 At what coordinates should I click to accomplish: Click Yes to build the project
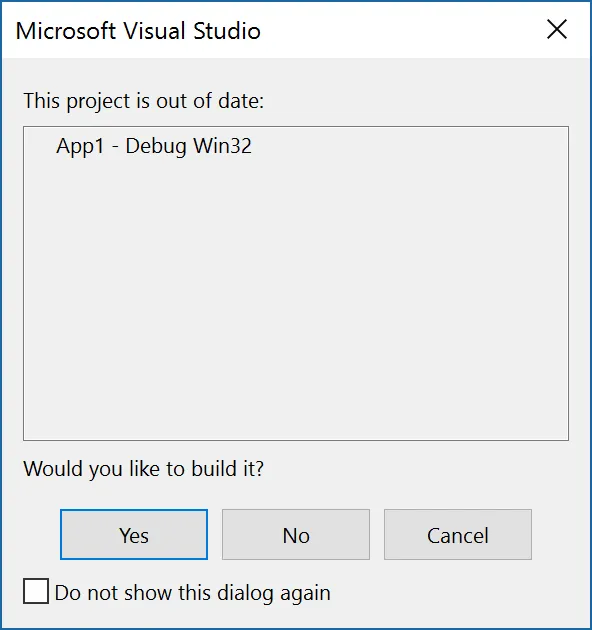(x=134, y=534)
